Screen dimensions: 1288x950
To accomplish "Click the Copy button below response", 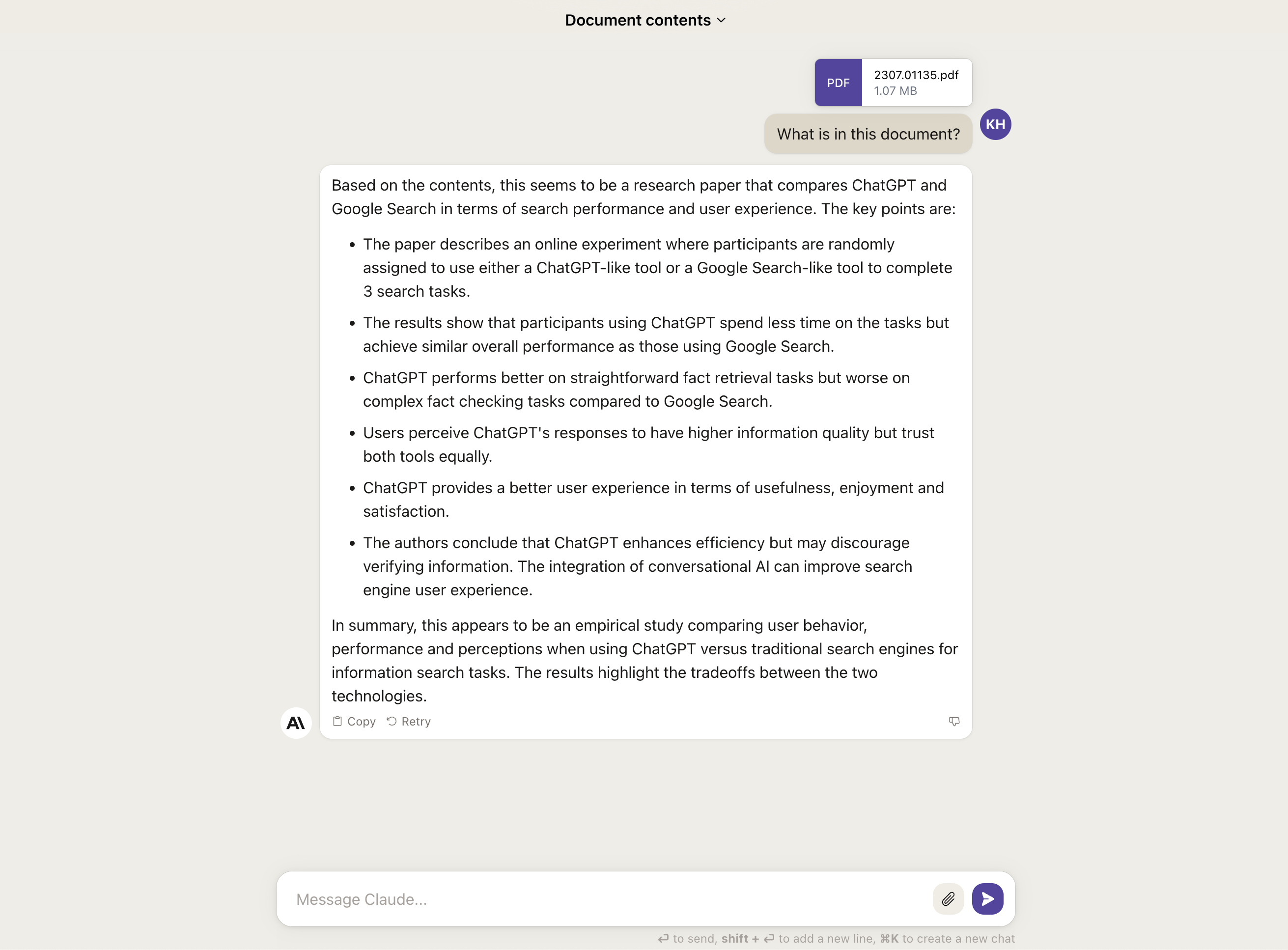I will pos(354,721).
